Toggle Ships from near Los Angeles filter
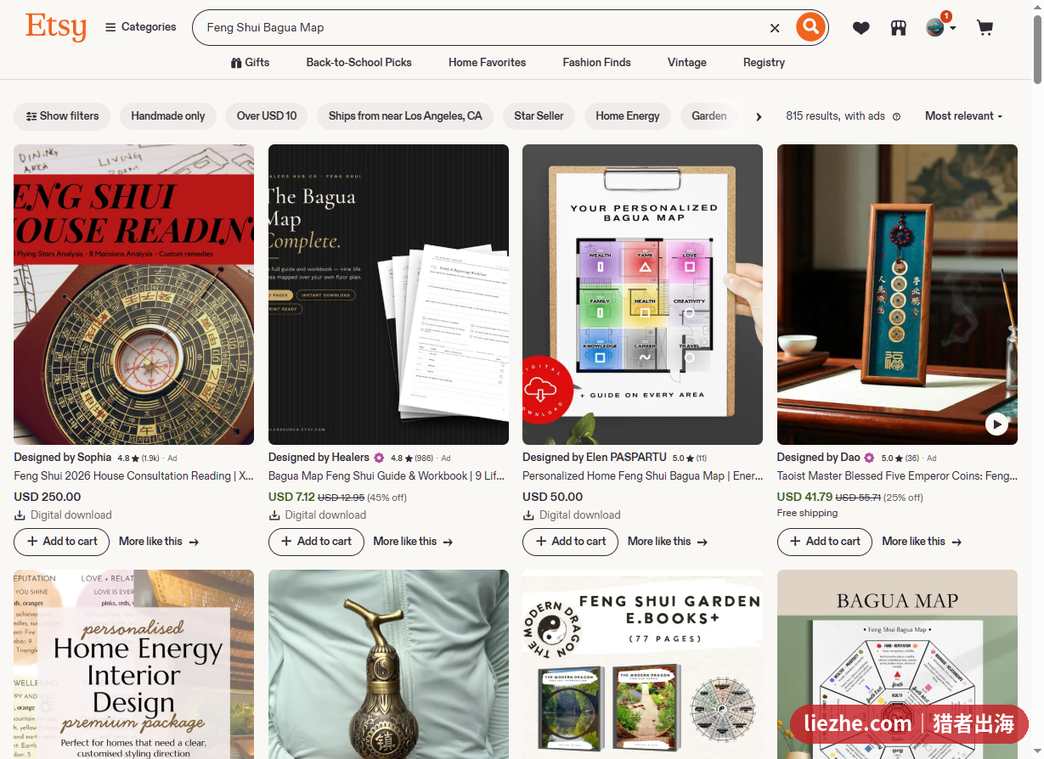Image resolution: width=1044 pixels, height=759 pixels. pos(405,116)
